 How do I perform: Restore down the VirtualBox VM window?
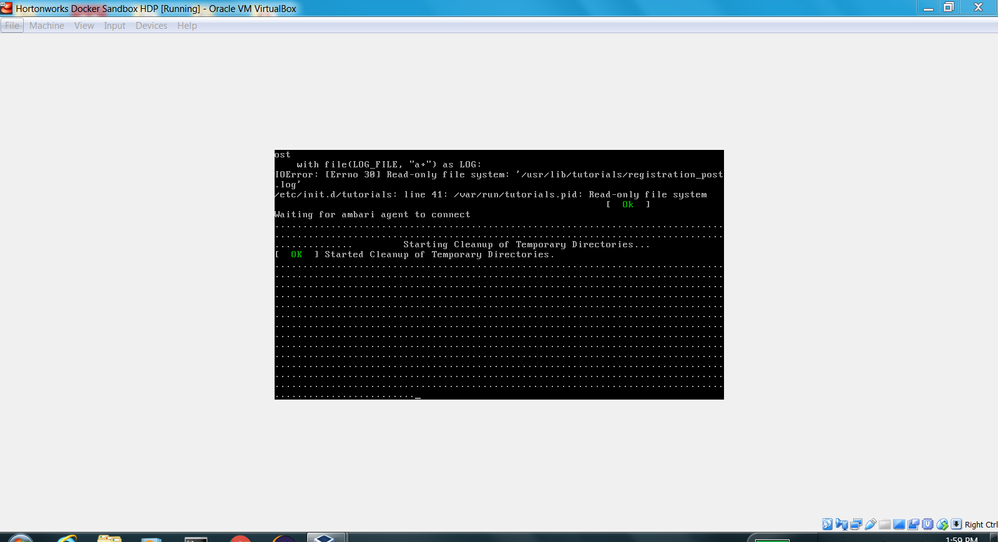click(948, 8)
